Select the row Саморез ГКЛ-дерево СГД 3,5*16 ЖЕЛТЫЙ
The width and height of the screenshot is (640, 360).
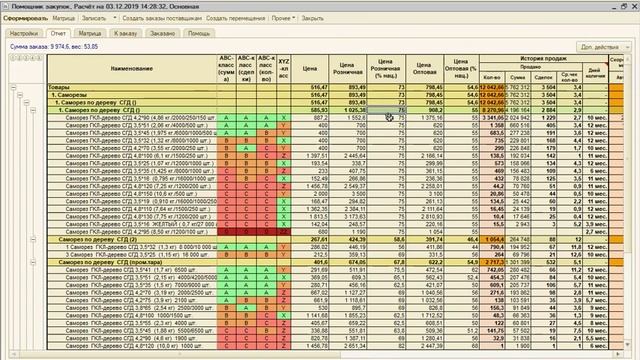click(x=336, y=224)
